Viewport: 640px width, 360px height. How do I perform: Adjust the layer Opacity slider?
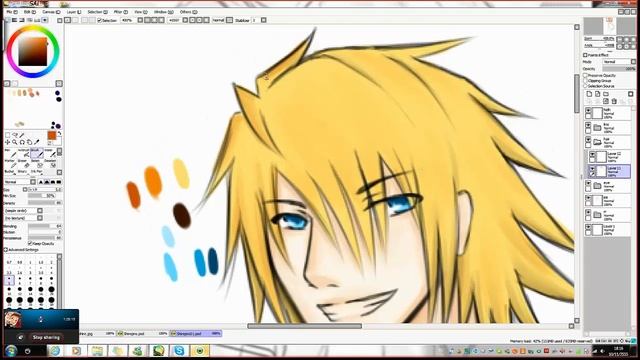(x=619, y=69)
